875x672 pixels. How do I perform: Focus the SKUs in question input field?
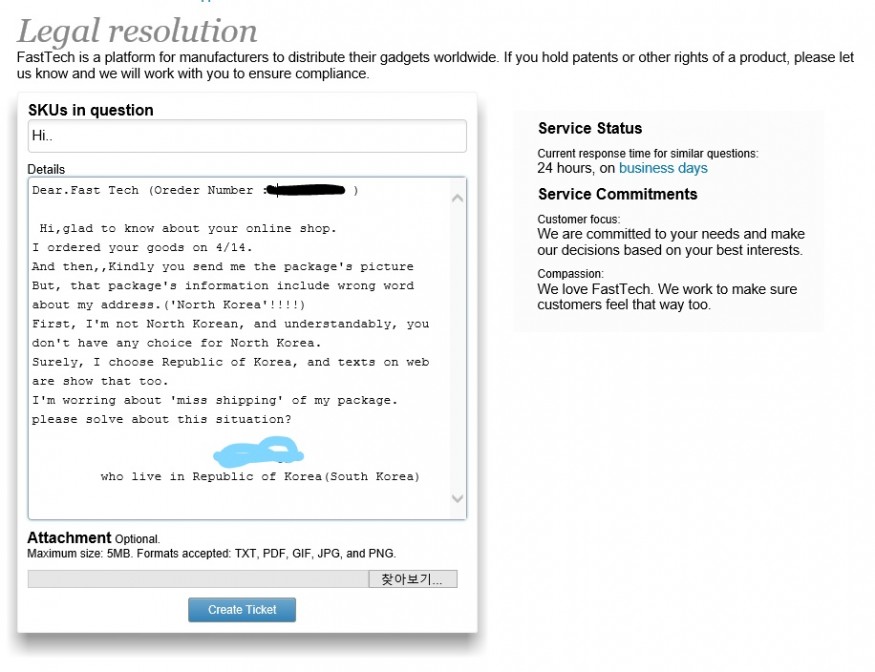click(246, 136)
